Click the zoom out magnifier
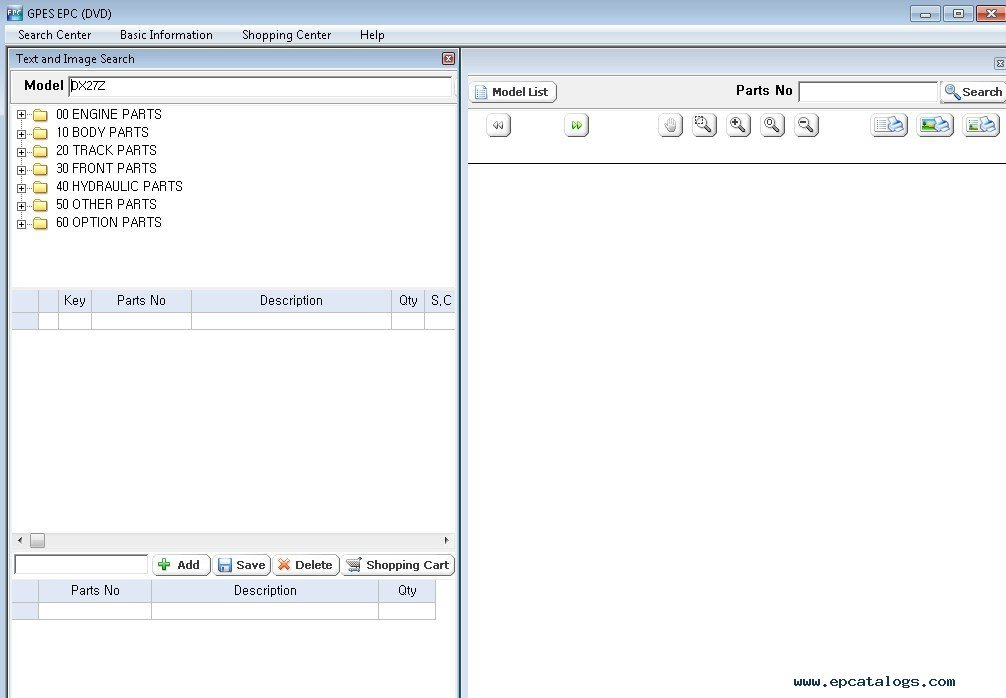The height and width of the screenshot is (698, 1006). pyautogui.click(x=806, y=125)
